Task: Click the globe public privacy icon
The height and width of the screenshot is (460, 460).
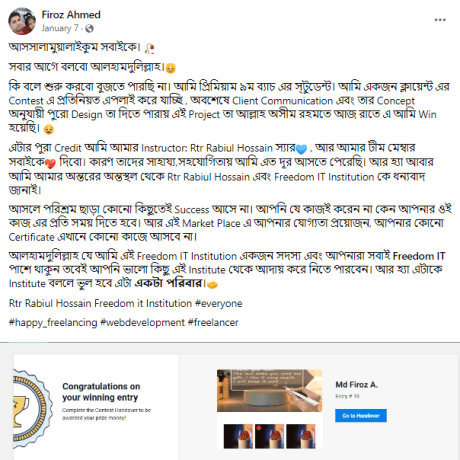Action: (x=89, y=29)
